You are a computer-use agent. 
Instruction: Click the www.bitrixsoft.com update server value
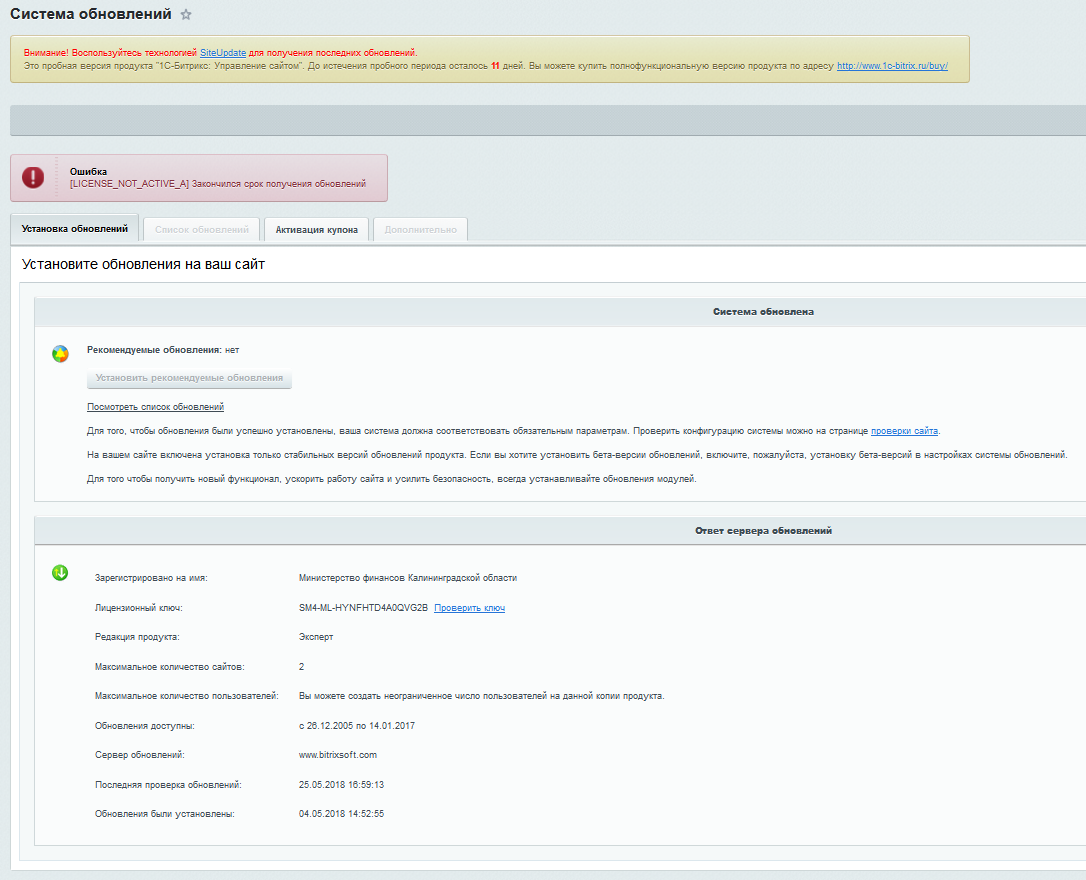(x=338, y=755)
